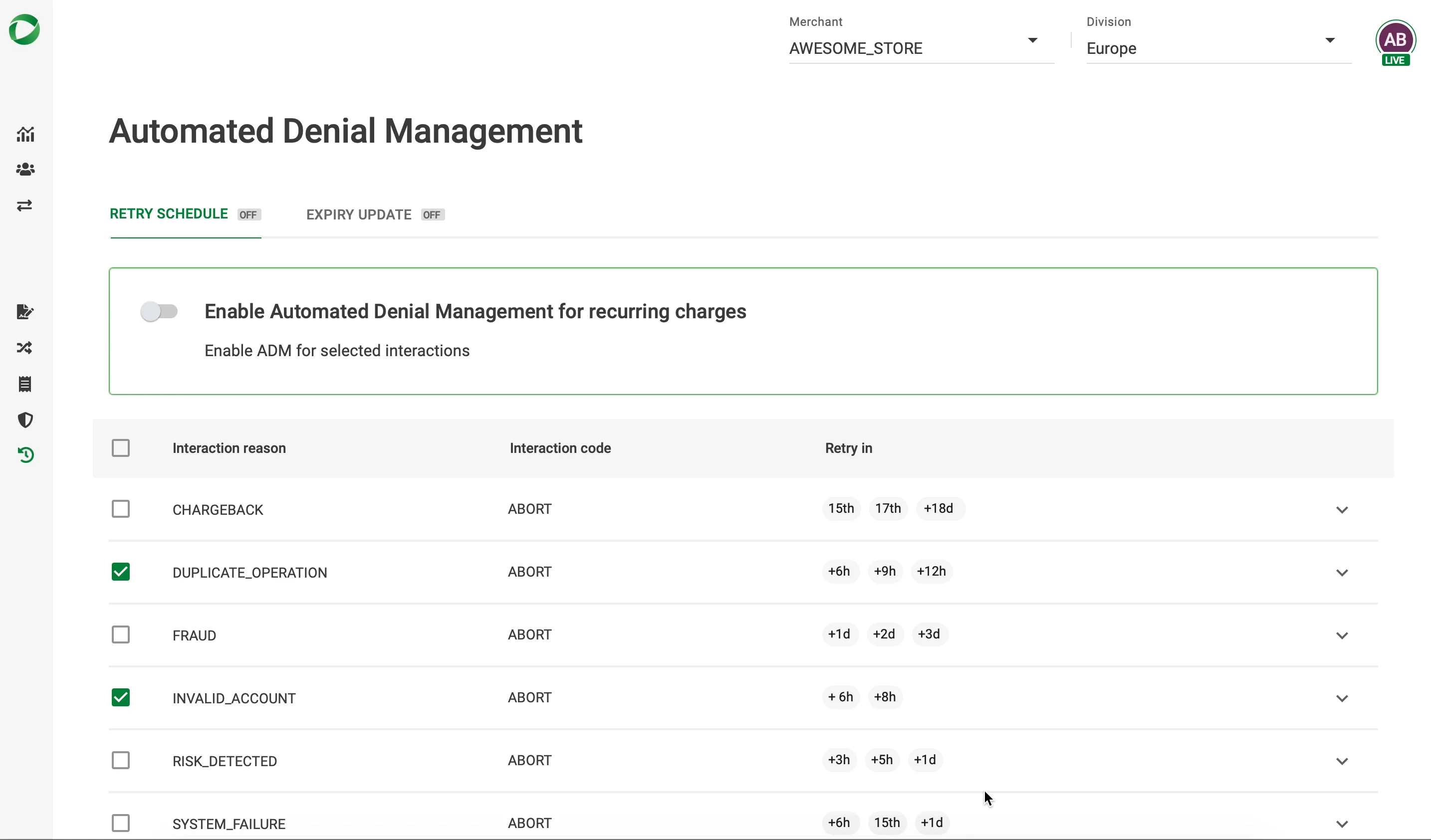Click the report editing sidebar icon
The width and height of the screenshot is (1431, 840).
(25, 312)
